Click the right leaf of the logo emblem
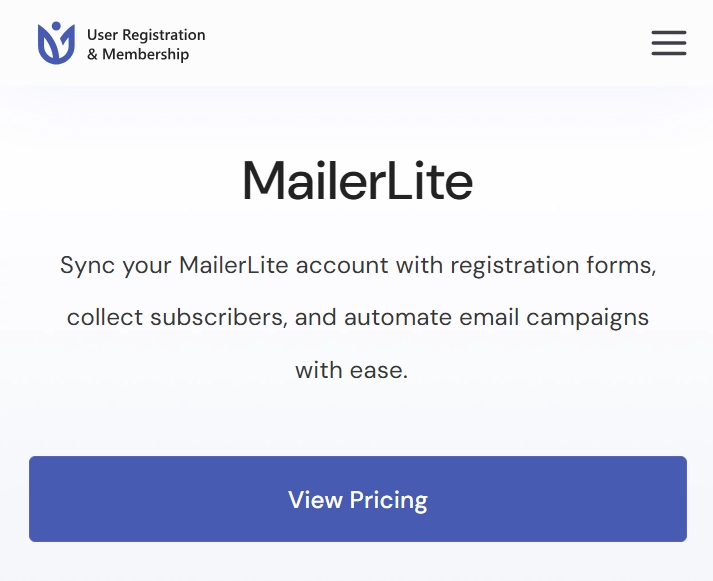This screenshot has width=713, height=581. tap(67, 45)
